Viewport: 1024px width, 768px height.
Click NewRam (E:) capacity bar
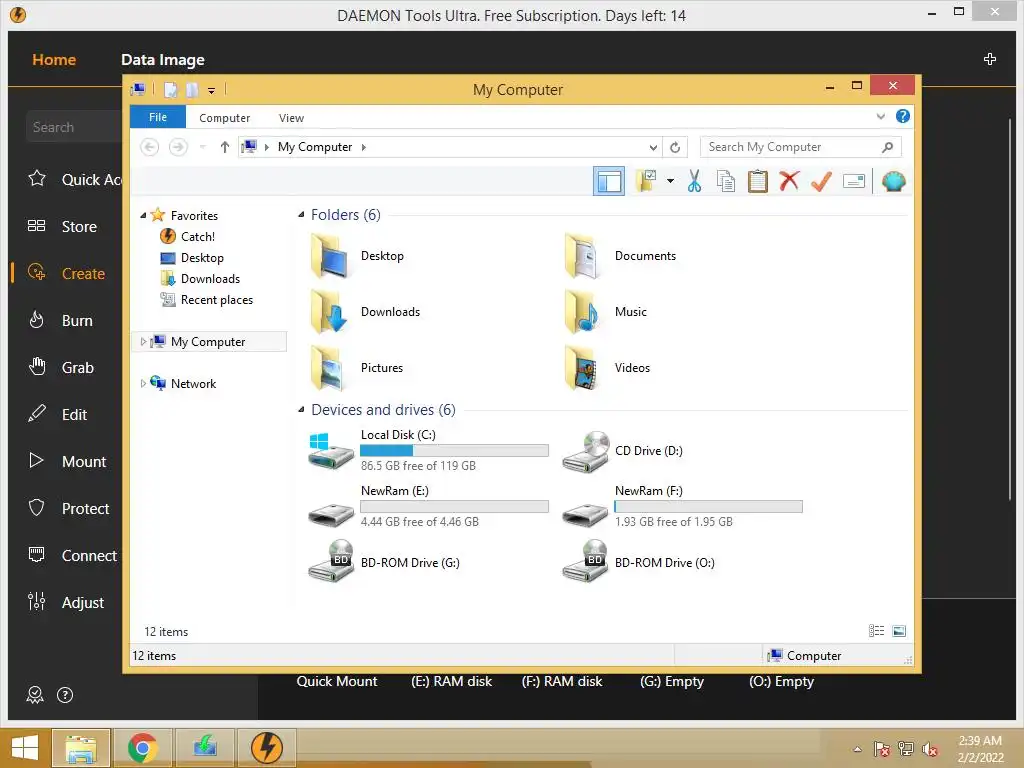pos(455,507)
